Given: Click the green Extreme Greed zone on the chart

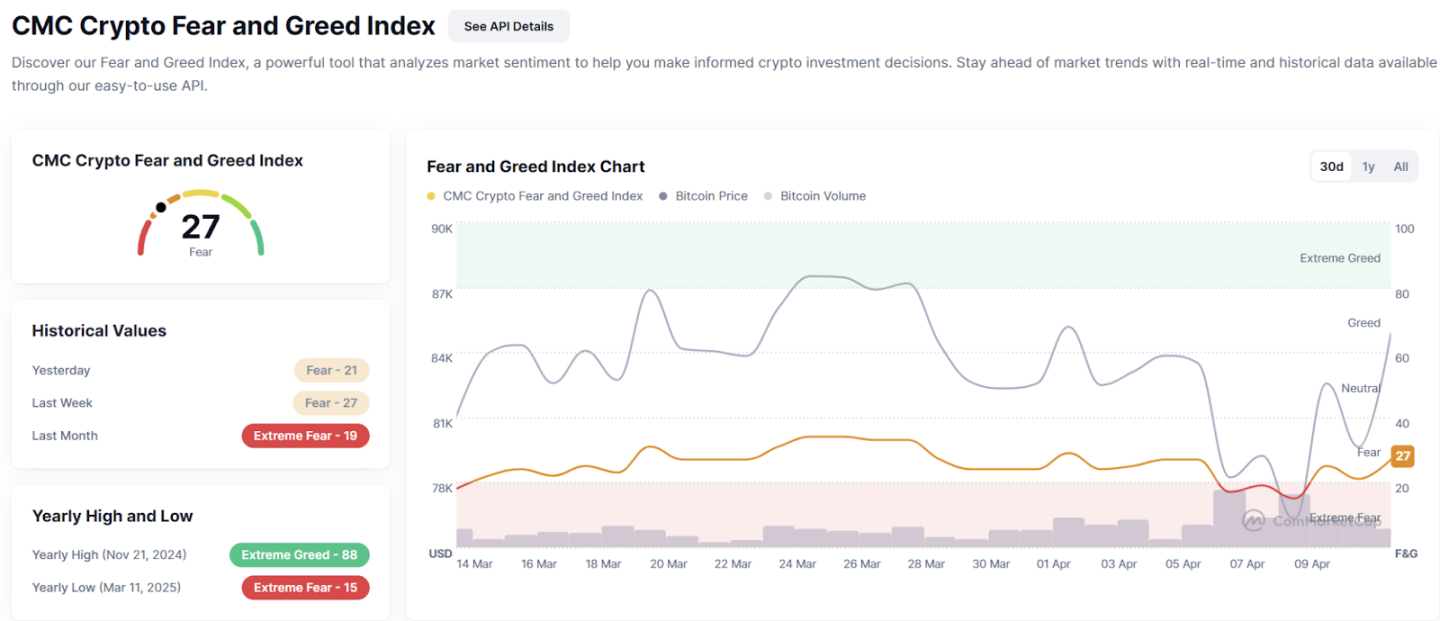Looking at the screenshot, I should (924, 256).
